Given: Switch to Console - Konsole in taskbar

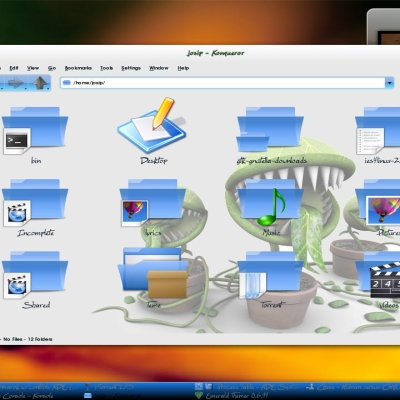Looking at the screenshot, I should 27,396.
